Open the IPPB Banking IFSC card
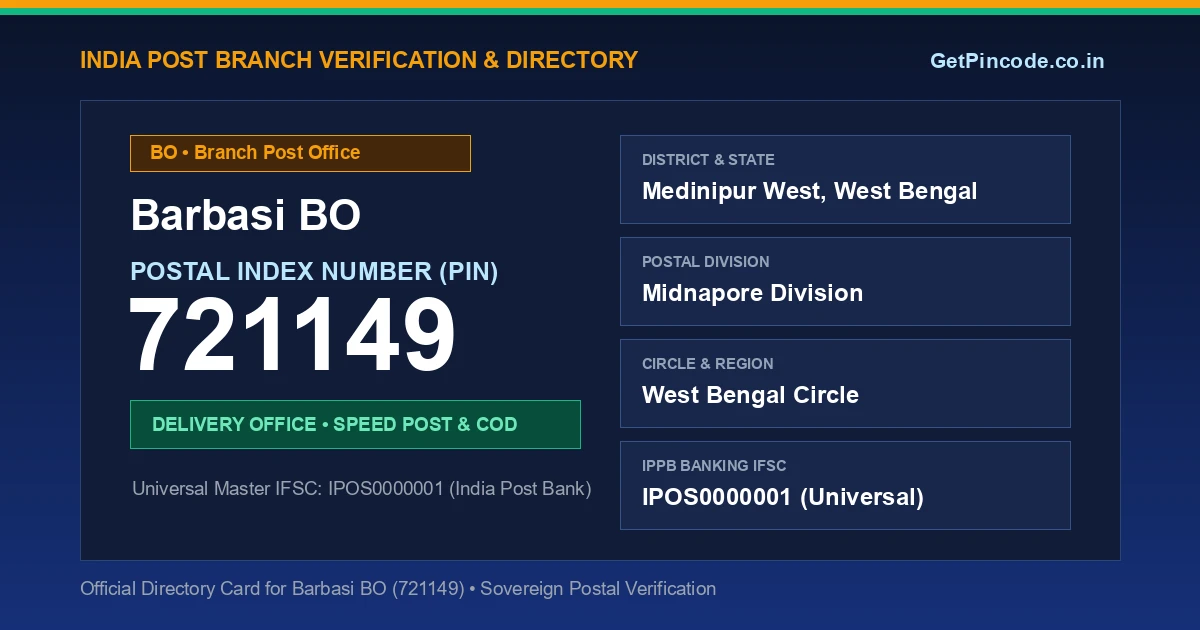Image resolution: width=1200 pixels, height=630 pixels. tap(845, 485)
